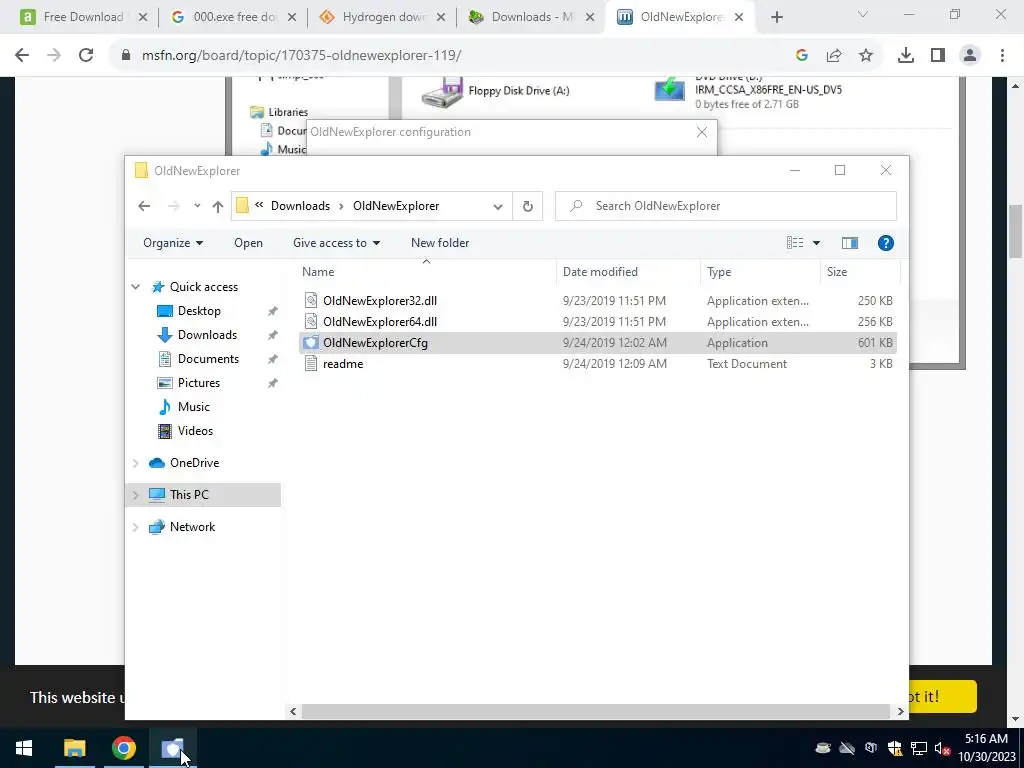
Task: Open the Windows Start menu
Action: pyautogui.click(x=24, y=748)
